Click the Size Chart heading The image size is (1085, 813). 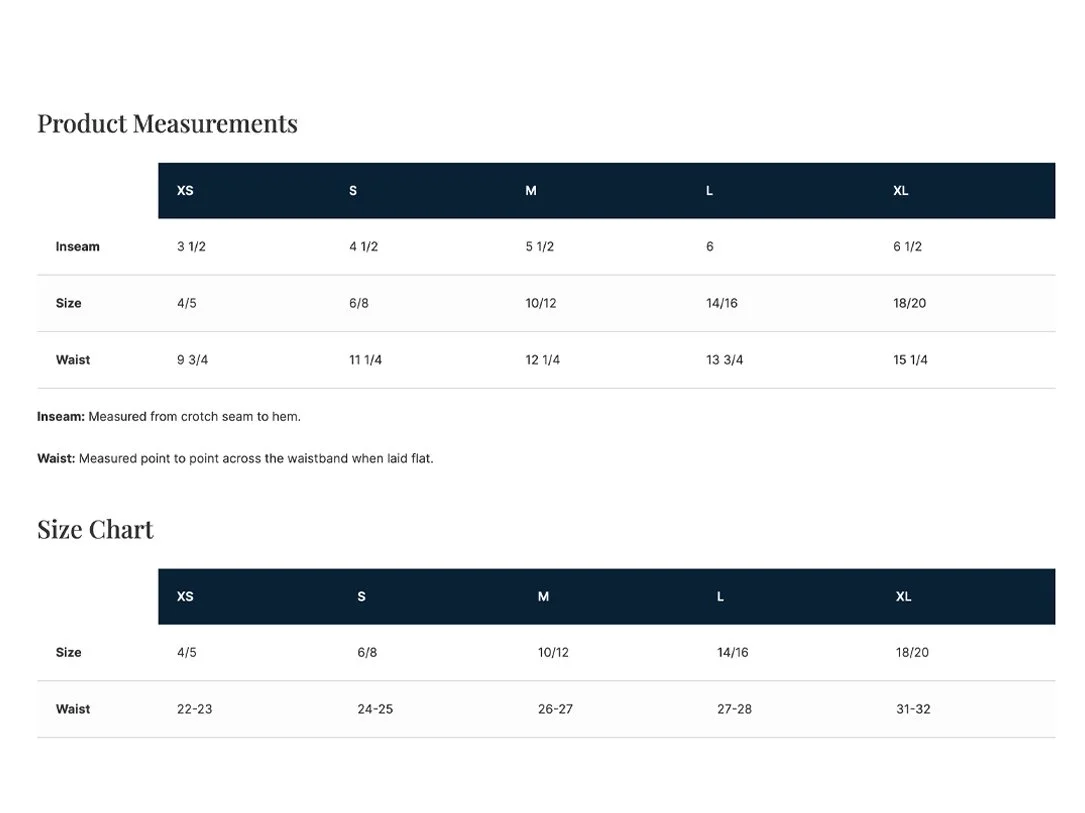(95, 529)
